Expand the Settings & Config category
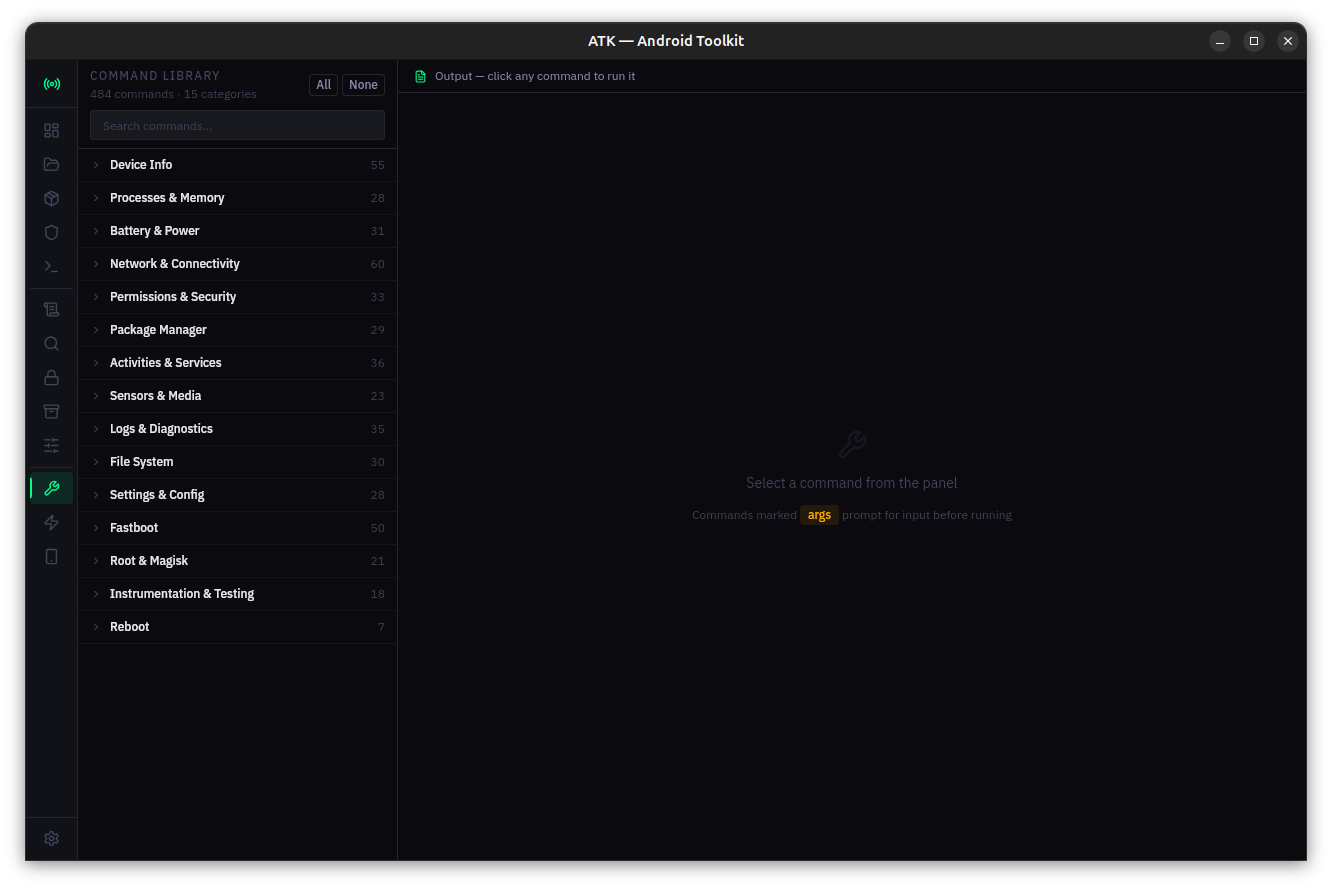1332x889 pixels. [238, 495]
